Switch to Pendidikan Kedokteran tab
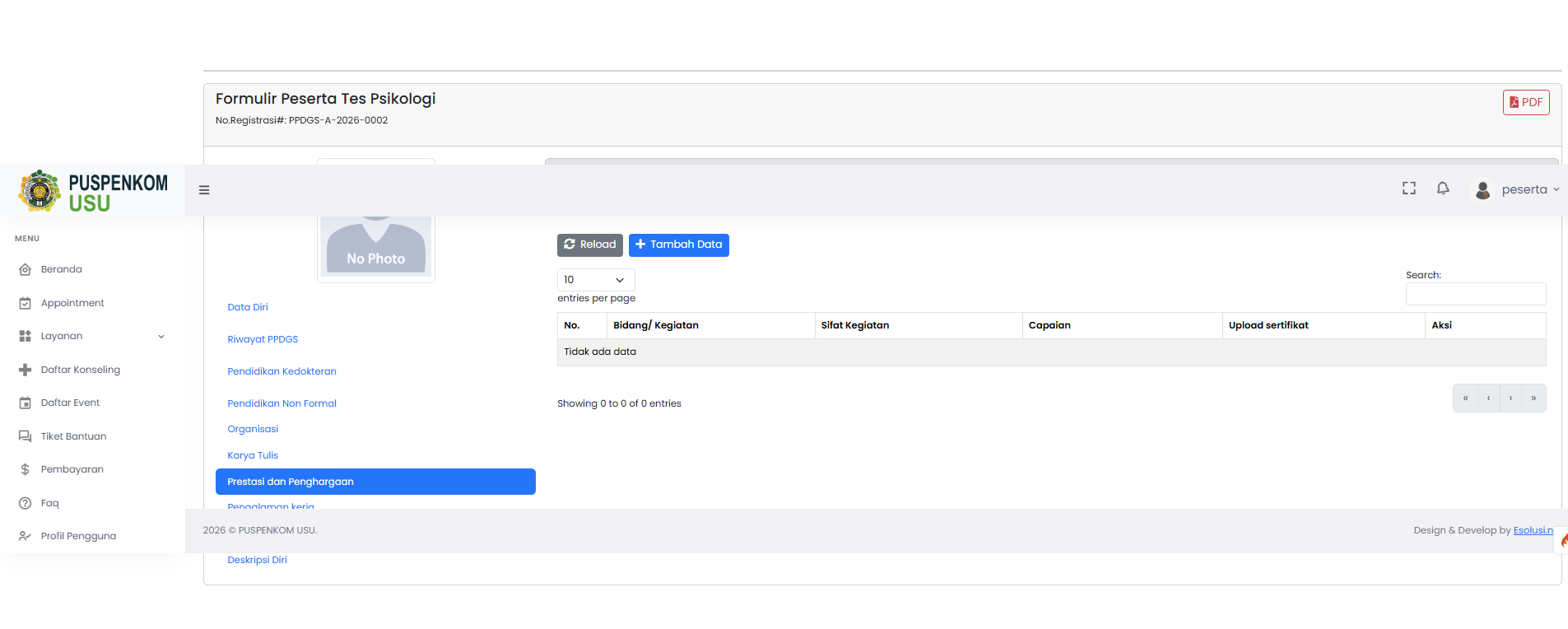 click(x=281, y=371)
